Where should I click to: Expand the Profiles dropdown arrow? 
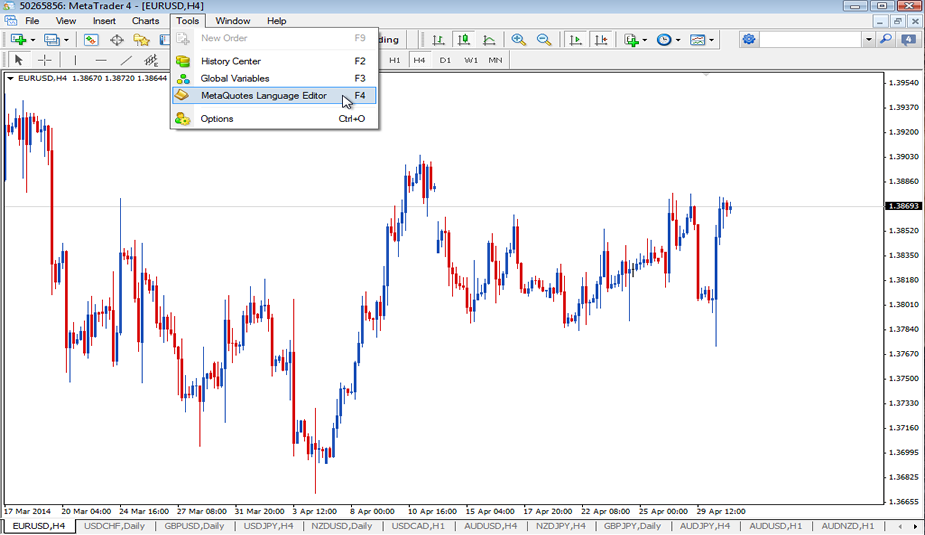pyautogui.click(x=66, y=40)
